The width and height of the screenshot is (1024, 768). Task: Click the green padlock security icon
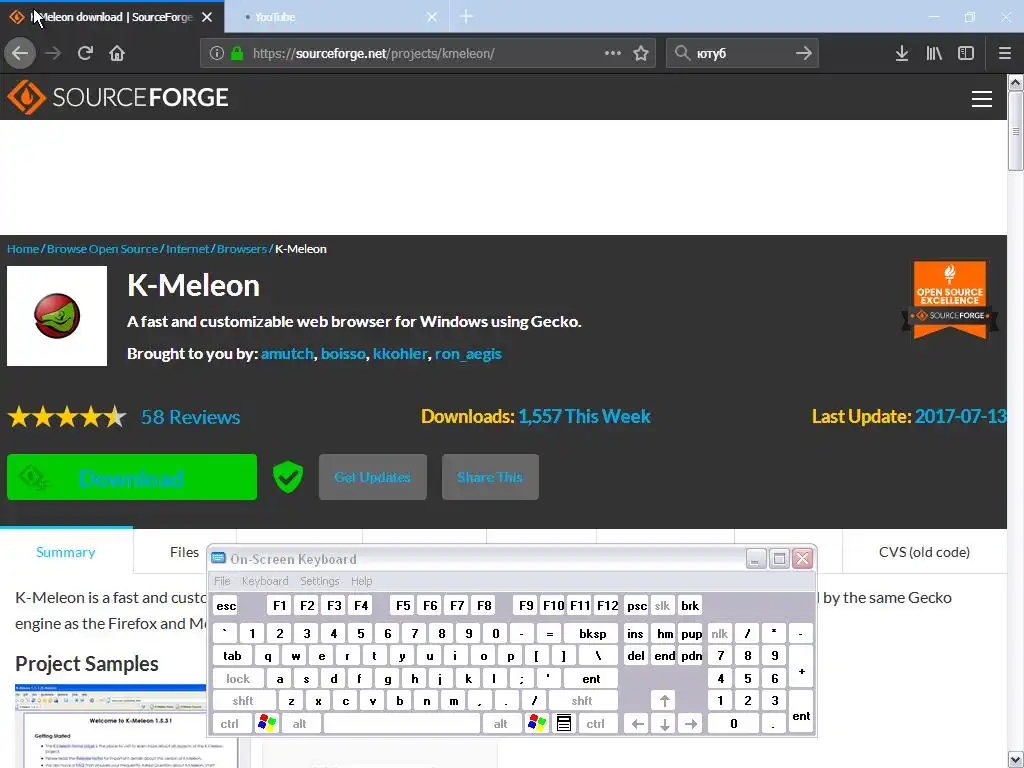point(237,53)
